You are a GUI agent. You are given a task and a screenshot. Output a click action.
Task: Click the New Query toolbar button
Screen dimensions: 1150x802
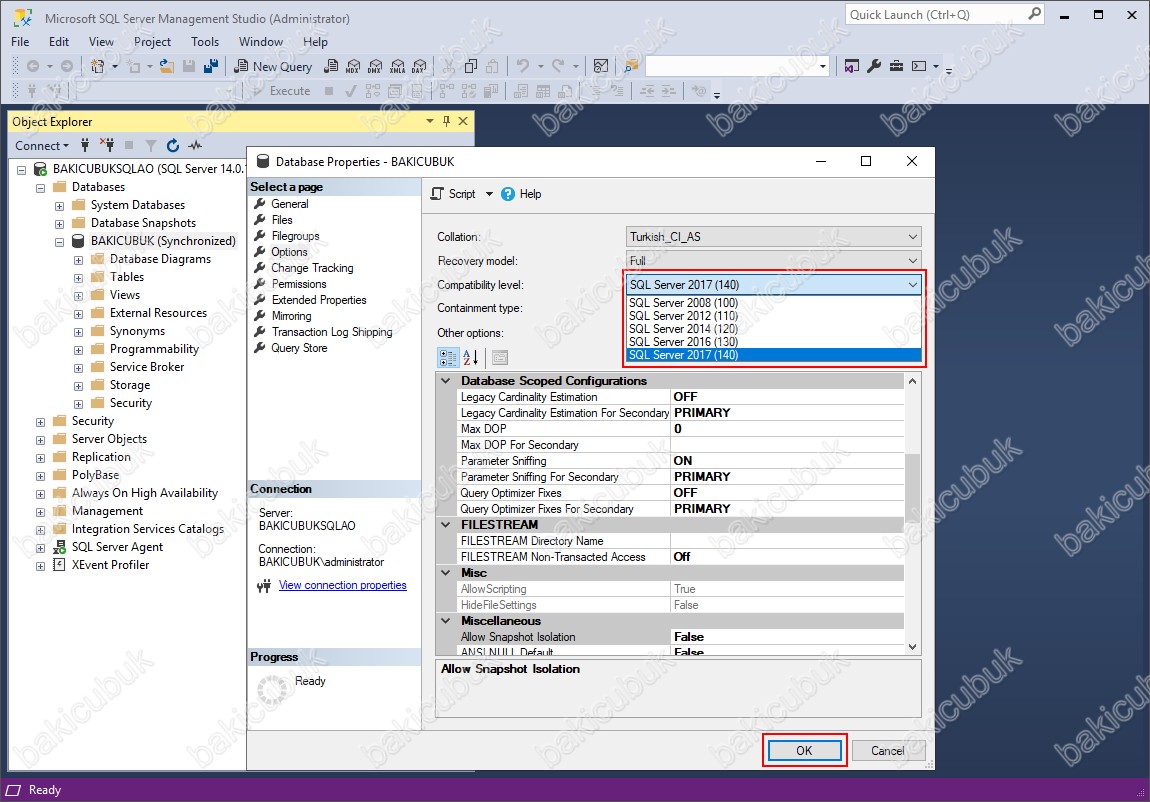(x=273, y=67)
